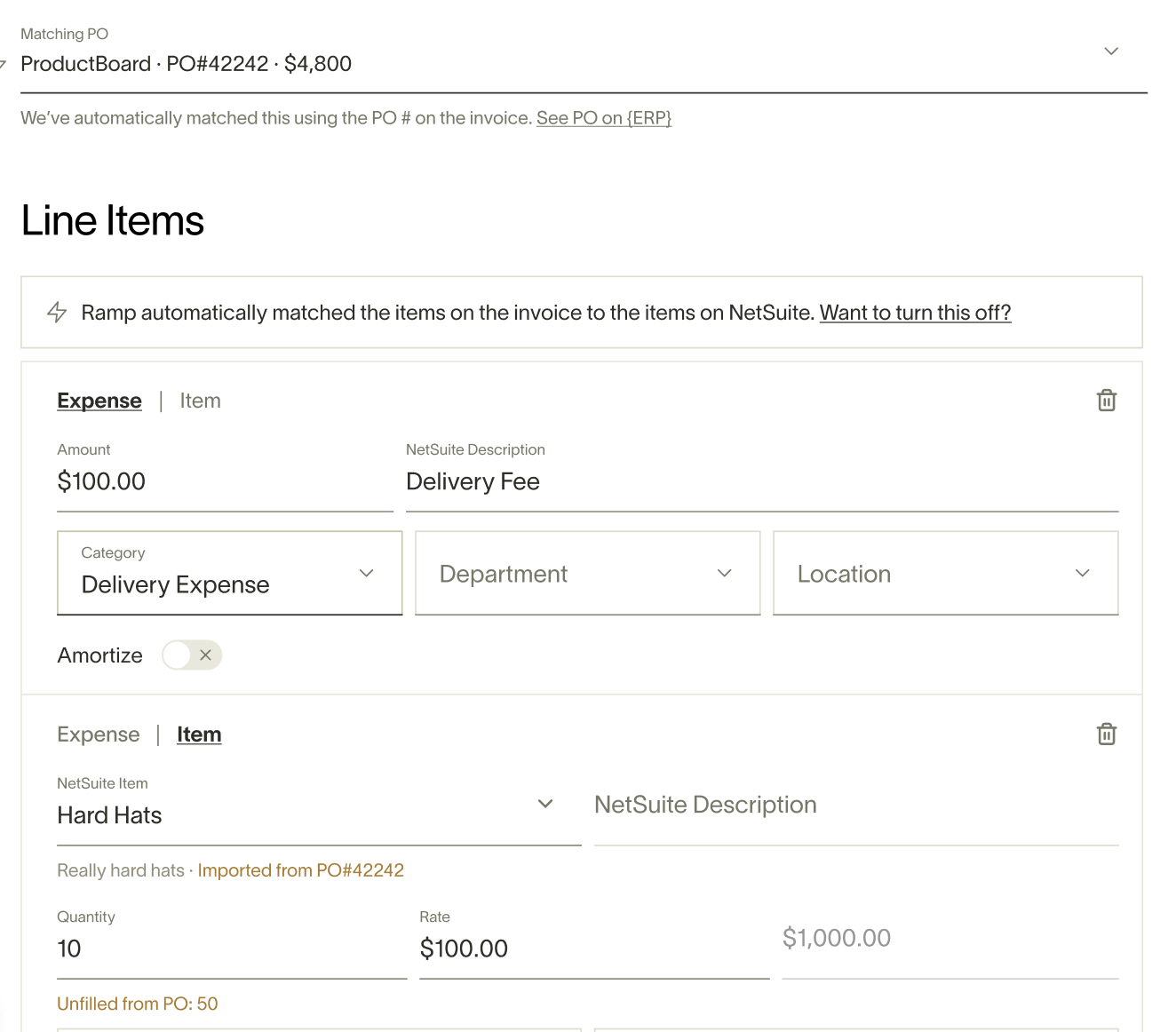
Task: Expand the Matching PO selector
Action: pyautogui.click(x=1111, y=52)
